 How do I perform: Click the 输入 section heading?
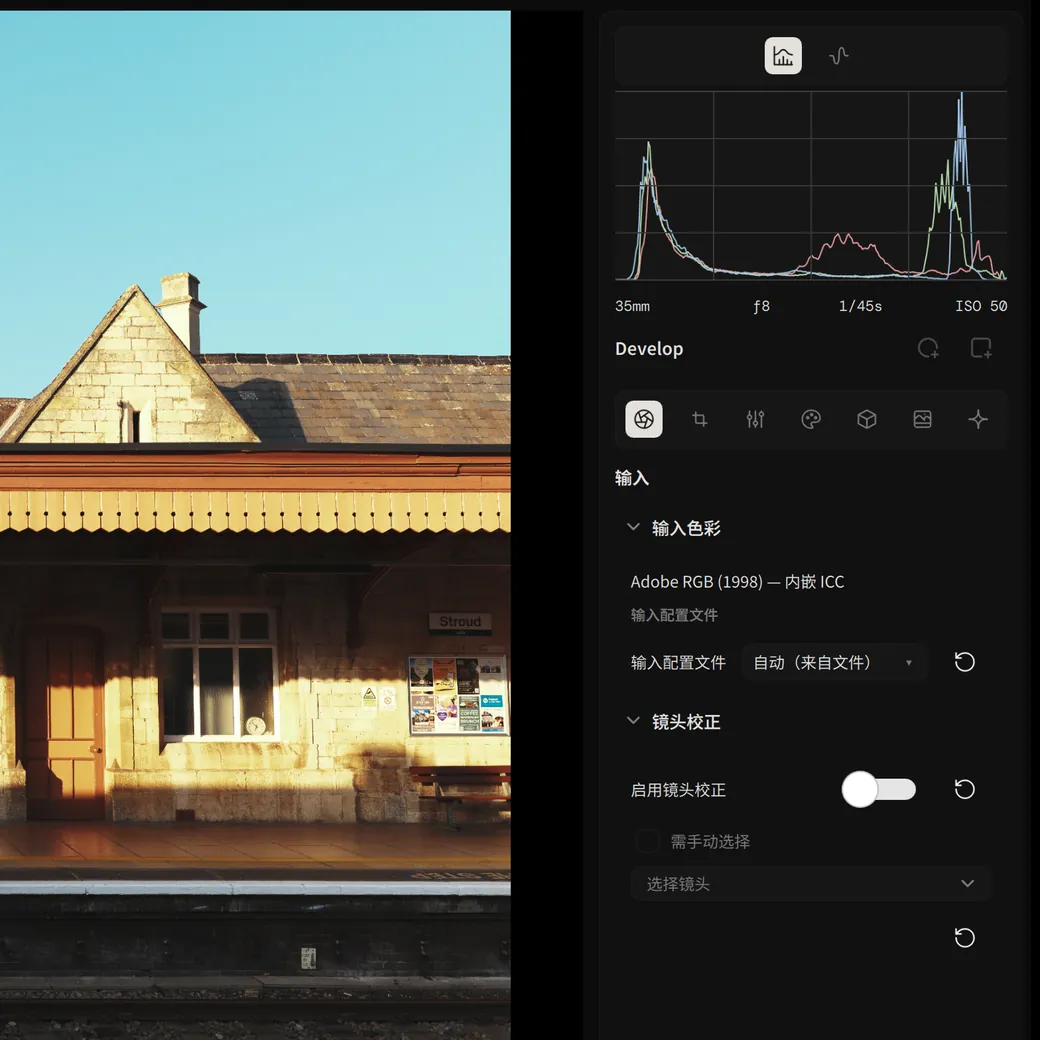pyautogui.click(x=631, y=478)
